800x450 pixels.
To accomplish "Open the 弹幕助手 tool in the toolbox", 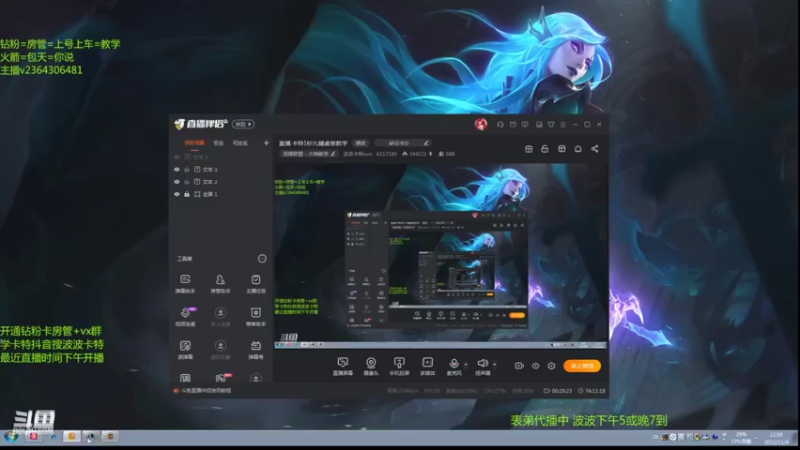I will [x=185, y=283].
